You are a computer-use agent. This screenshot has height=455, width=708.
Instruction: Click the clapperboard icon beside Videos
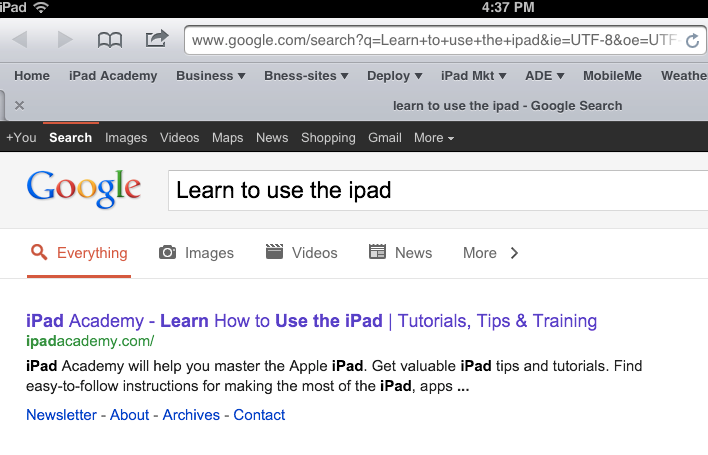coord(274,251)
